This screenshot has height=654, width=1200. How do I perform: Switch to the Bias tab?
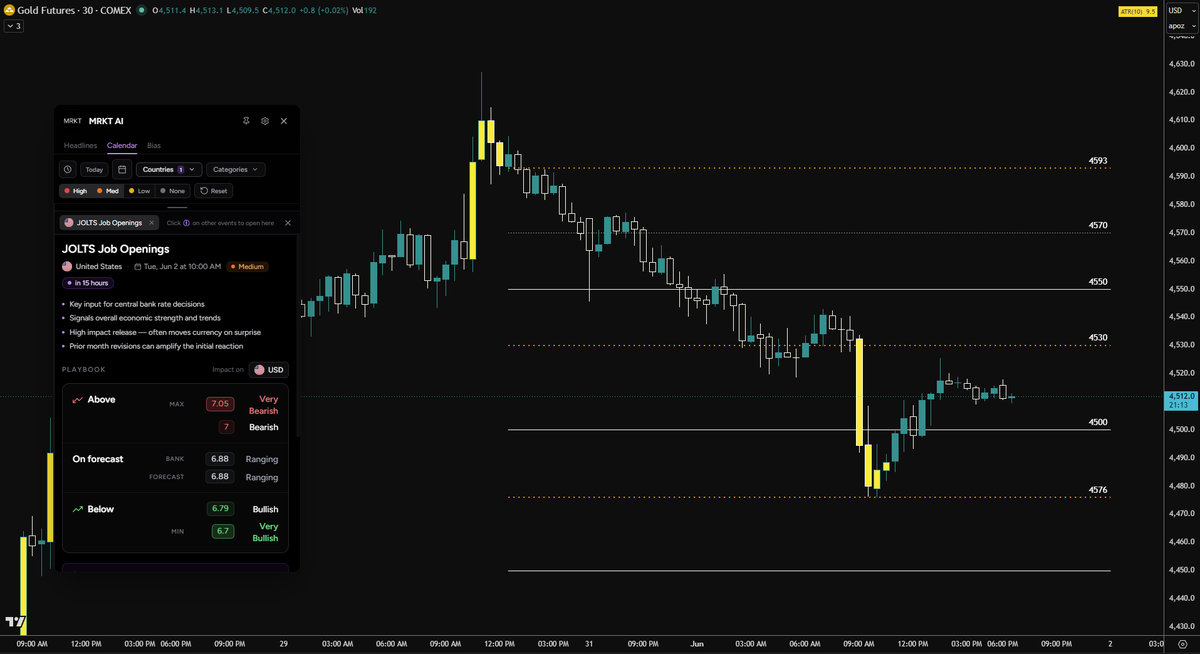point(154,146)
